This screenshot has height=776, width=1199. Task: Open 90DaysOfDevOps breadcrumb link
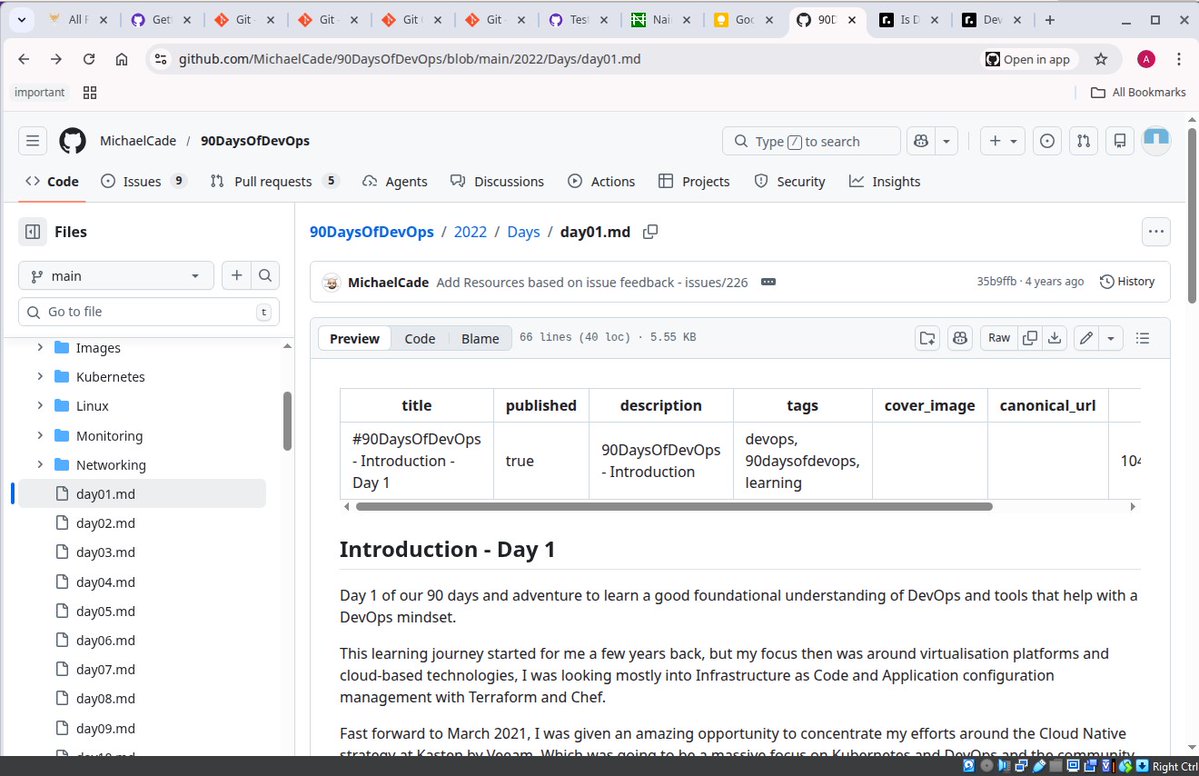point(372,232)
